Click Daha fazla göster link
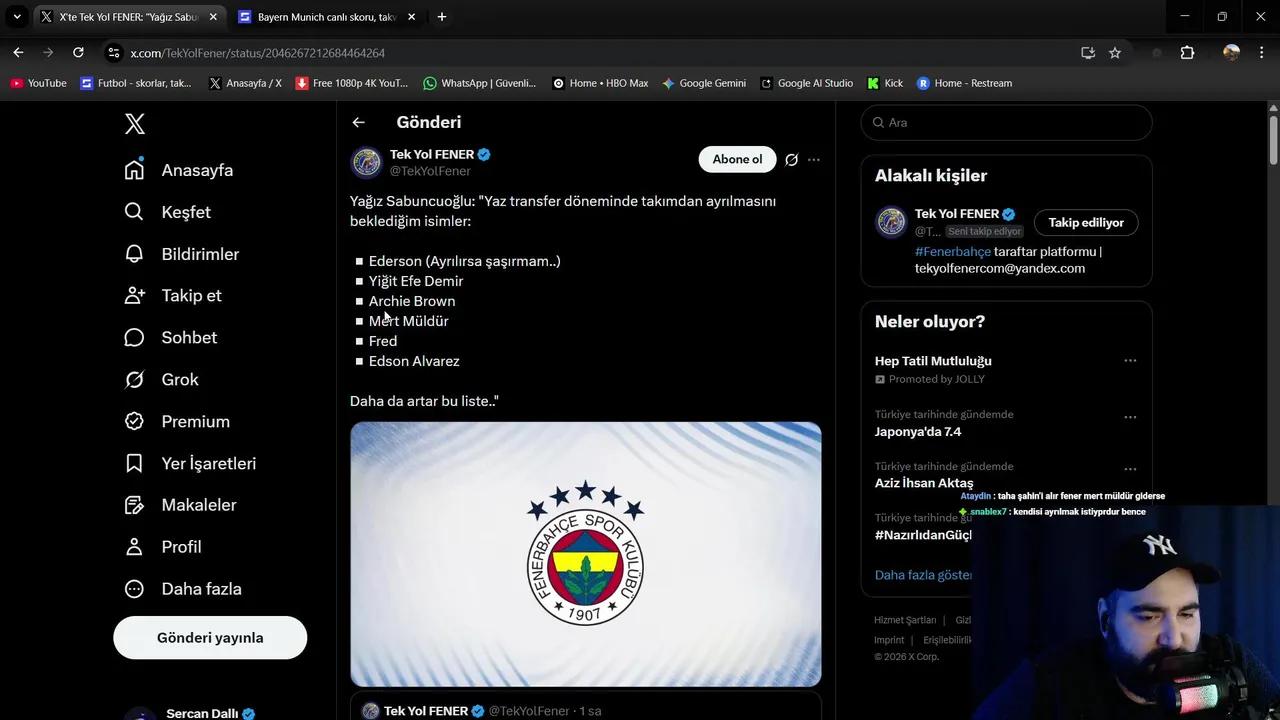 tap(923, 575)
